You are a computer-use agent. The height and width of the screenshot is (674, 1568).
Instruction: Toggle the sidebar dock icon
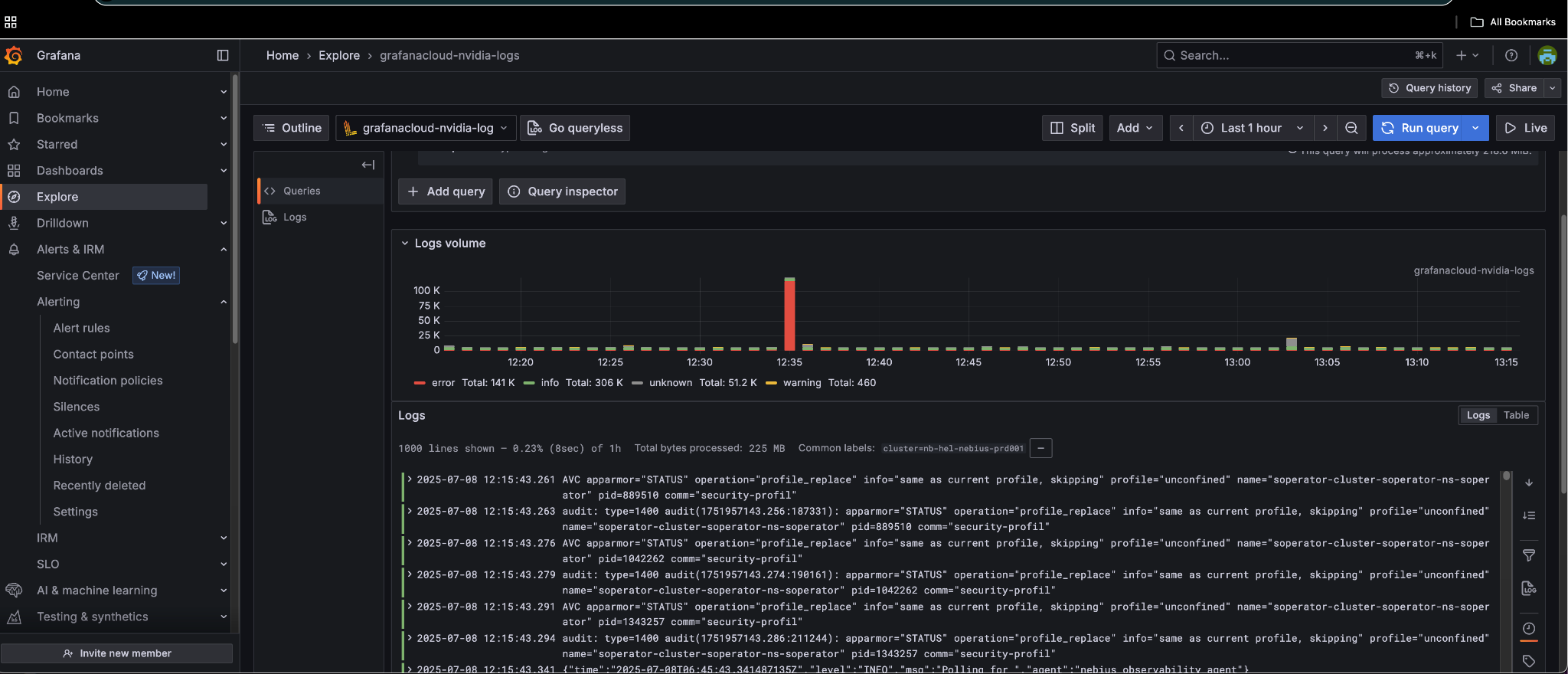[223, 55]
